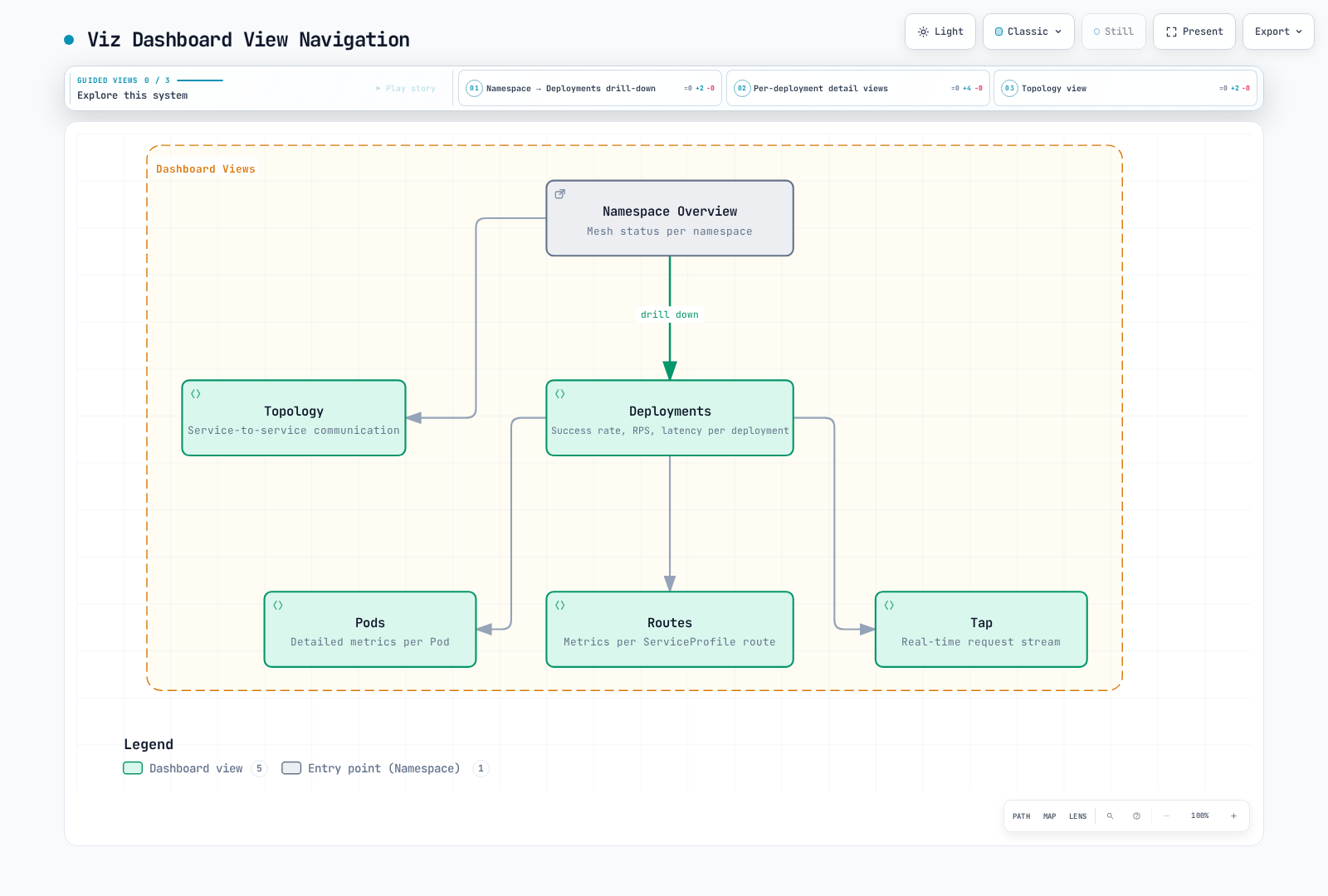Zoom out with the minus icon
The height and width of the screenshot is (896, 1328).
(1166, 816)
